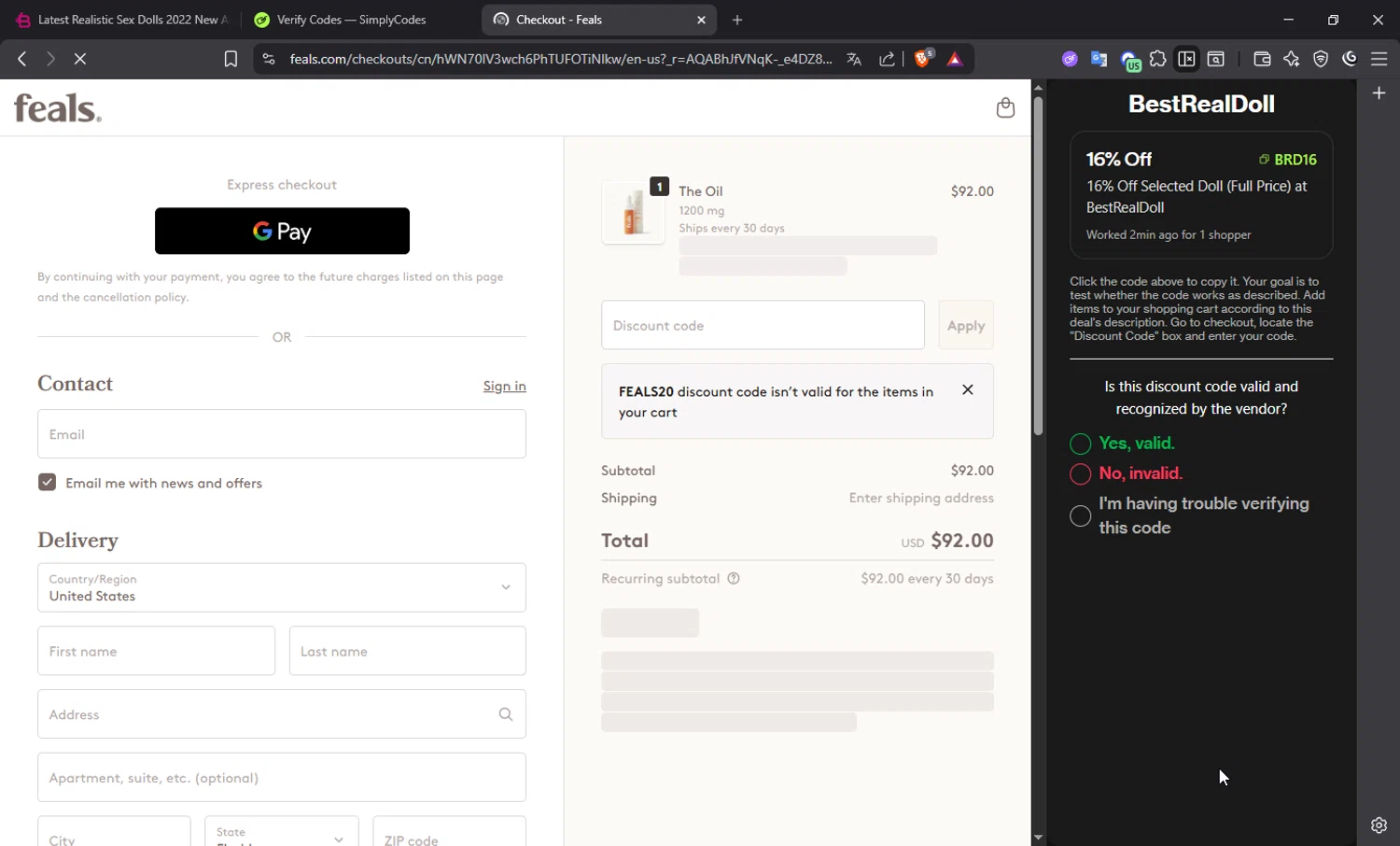
Task: Click the Apply discount button
Action: tap(966, 325)
